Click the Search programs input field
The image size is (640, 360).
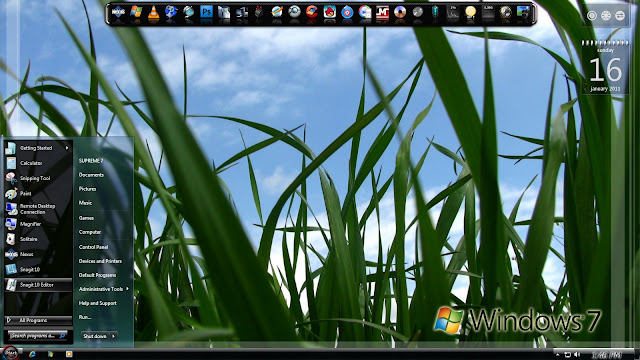coord(38,336)
